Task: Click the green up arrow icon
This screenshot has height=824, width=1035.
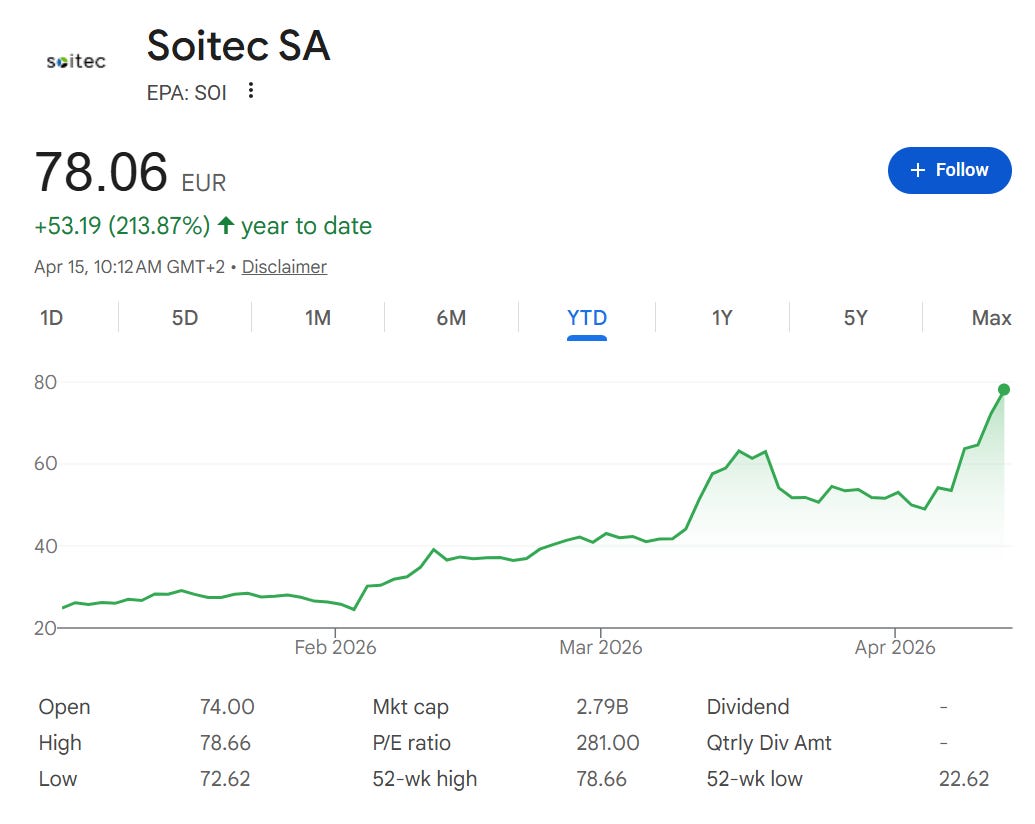Action: [x=226, y=225]
